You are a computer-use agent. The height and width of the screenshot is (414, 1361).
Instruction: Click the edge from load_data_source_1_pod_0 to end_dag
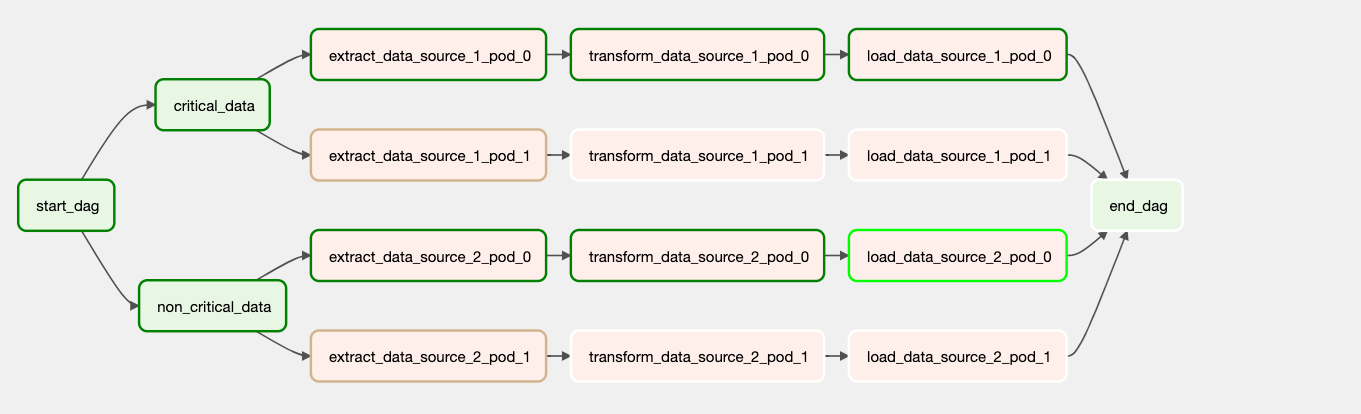[1102, 110]
